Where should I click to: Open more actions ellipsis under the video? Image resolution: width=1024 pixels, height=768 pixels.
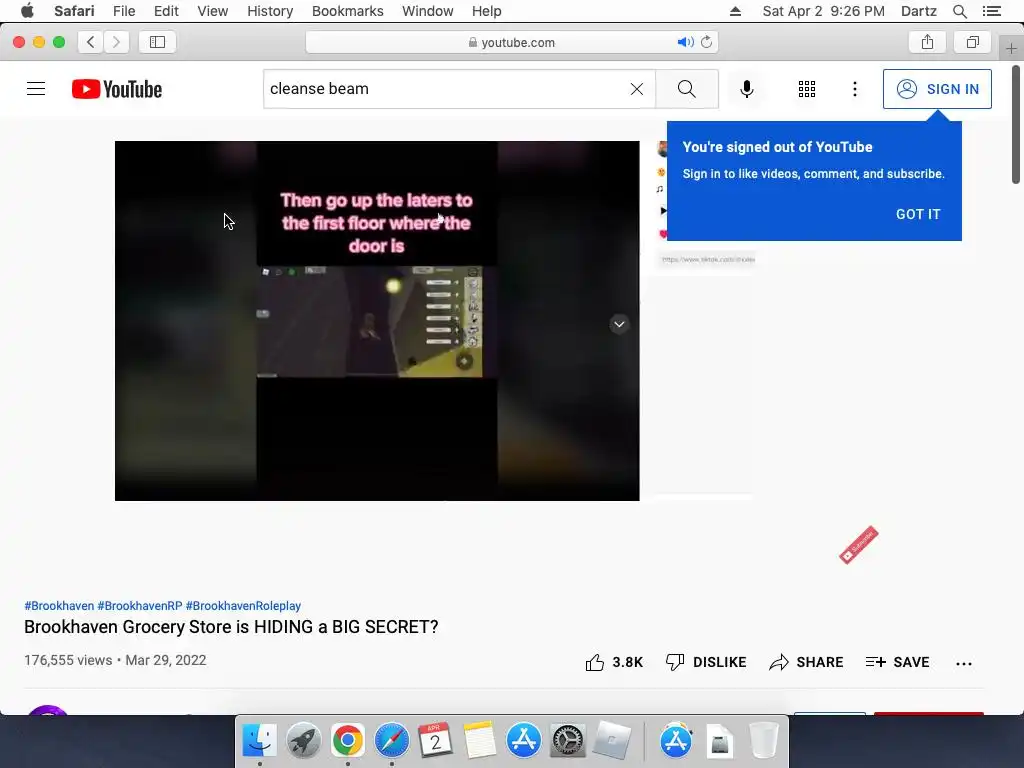click(x=963, y=664)
